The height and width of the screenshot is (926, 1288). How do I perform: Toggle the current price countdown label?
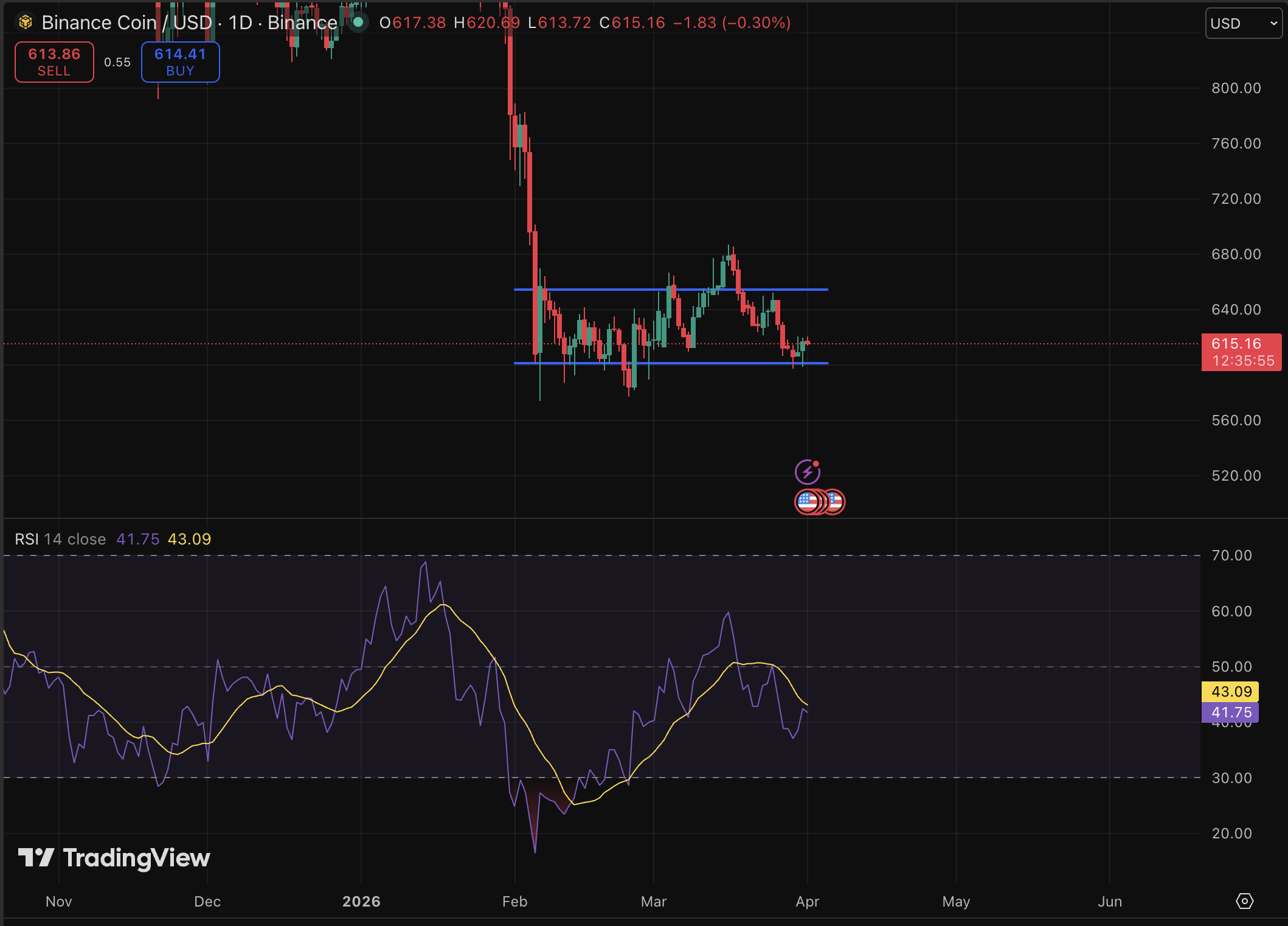(1242, 360)
